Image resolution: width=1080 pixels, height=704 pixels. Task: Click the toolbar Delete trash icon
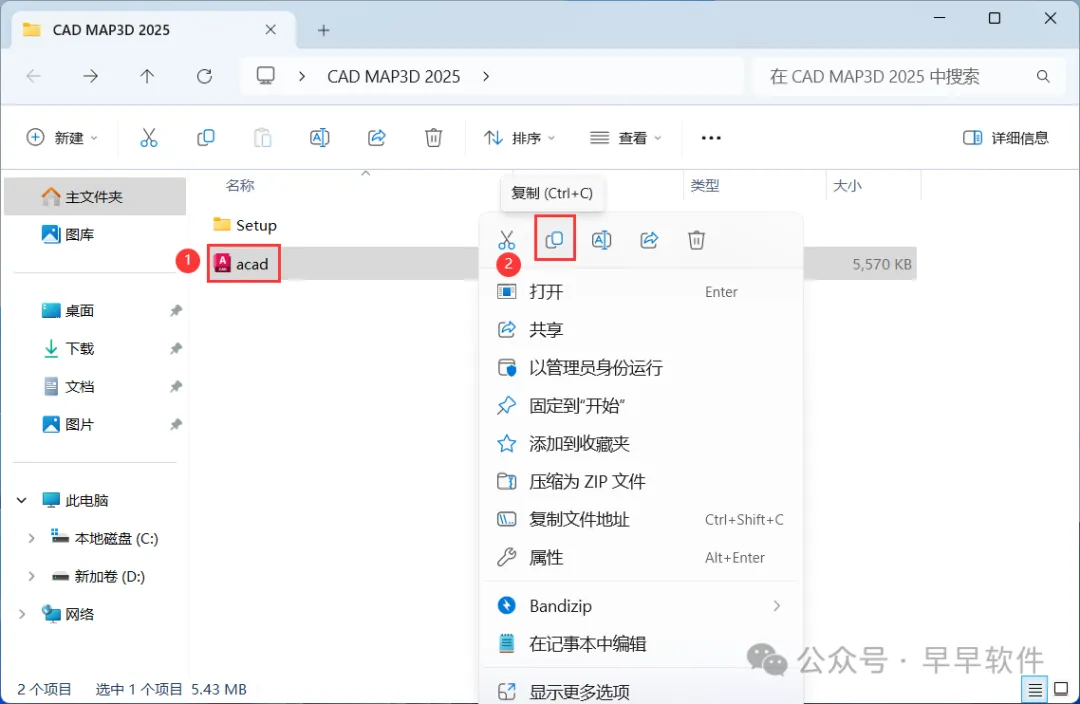click(433, 138)
